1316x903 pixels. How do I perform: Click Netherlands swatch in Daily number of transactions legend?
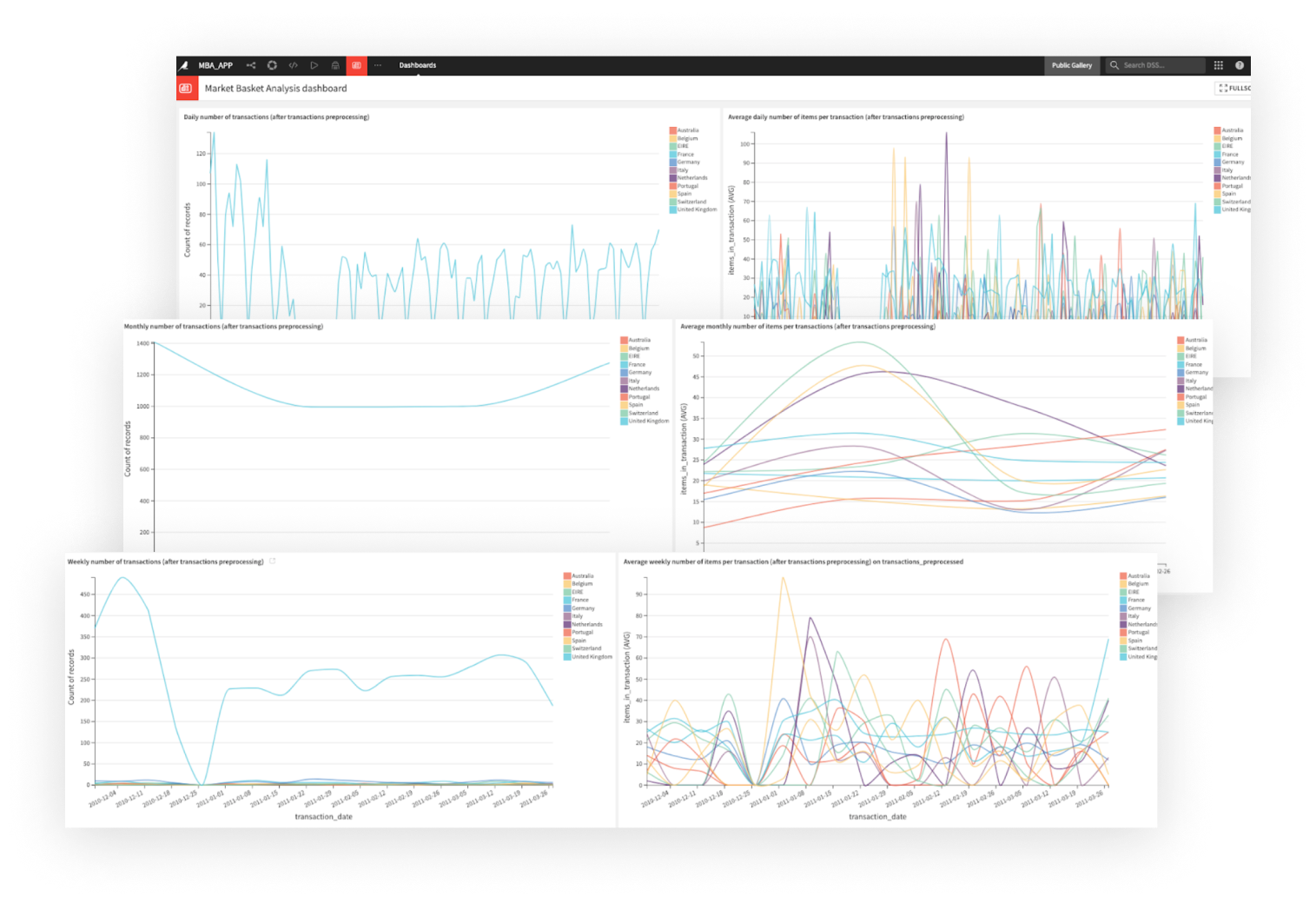673,177
